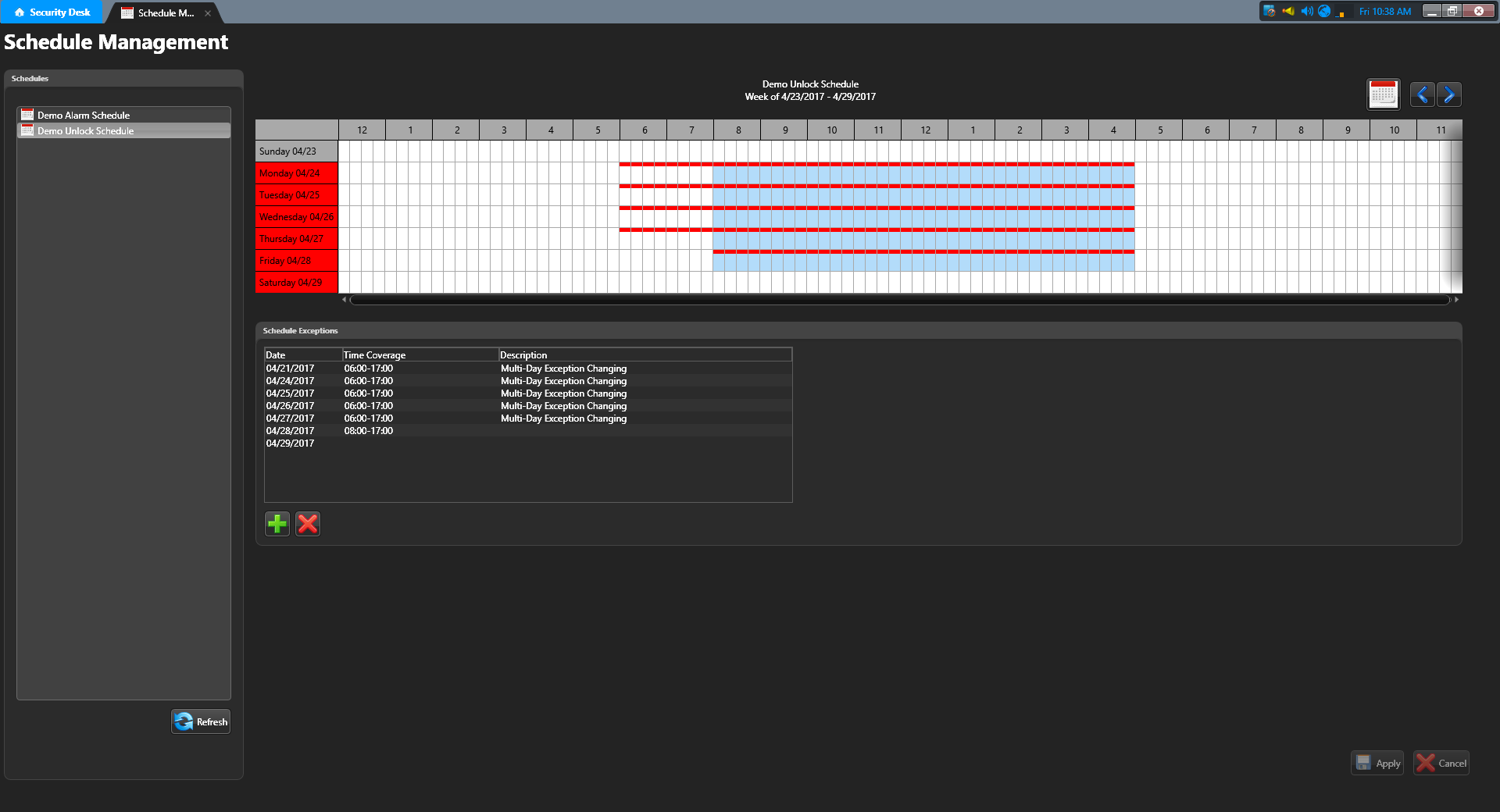
Task: Advance to next week arrow
Action: pos(1449,94)
